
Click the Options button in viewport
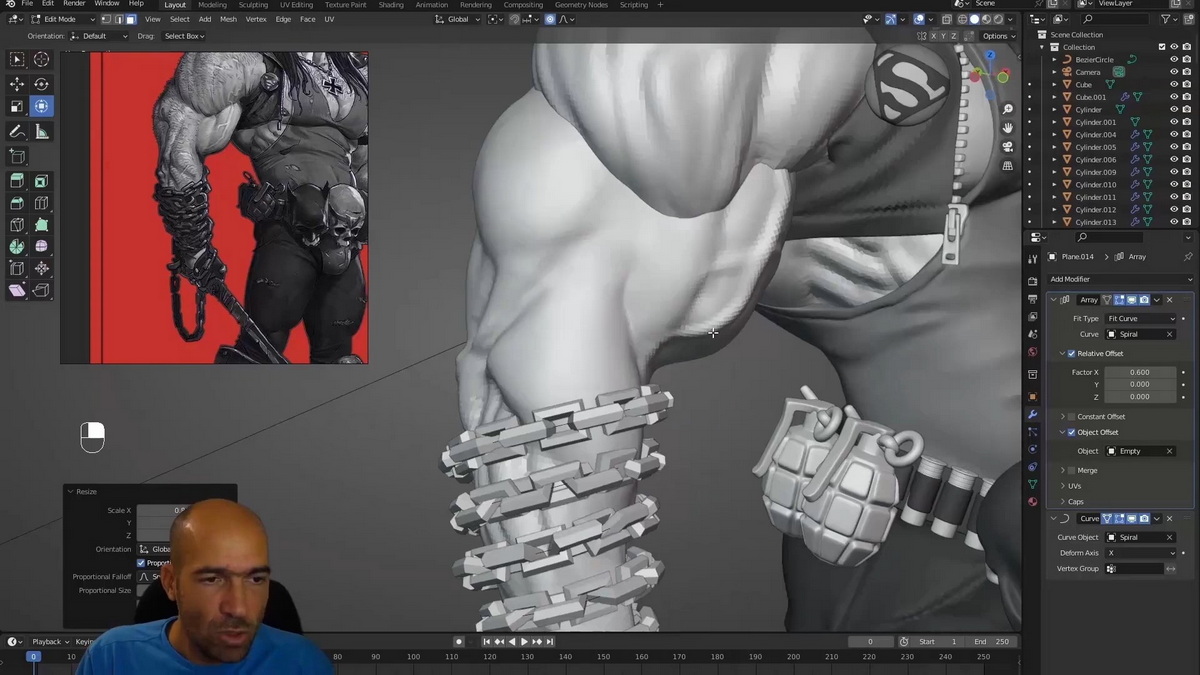click(x=998, y=36)
